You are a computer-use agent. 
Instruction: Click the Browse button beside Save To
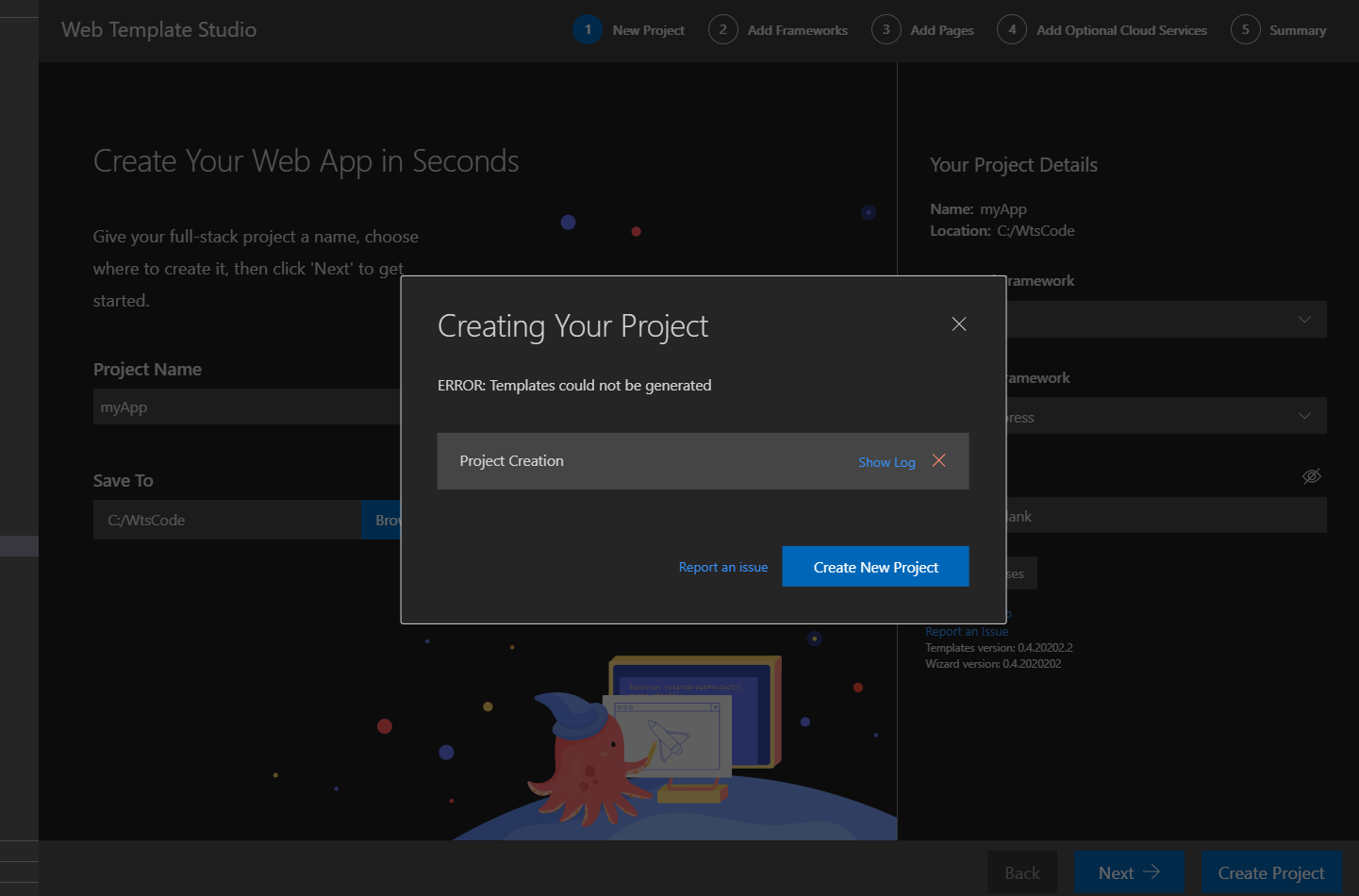pyautogui.click(x=382, y=520)
